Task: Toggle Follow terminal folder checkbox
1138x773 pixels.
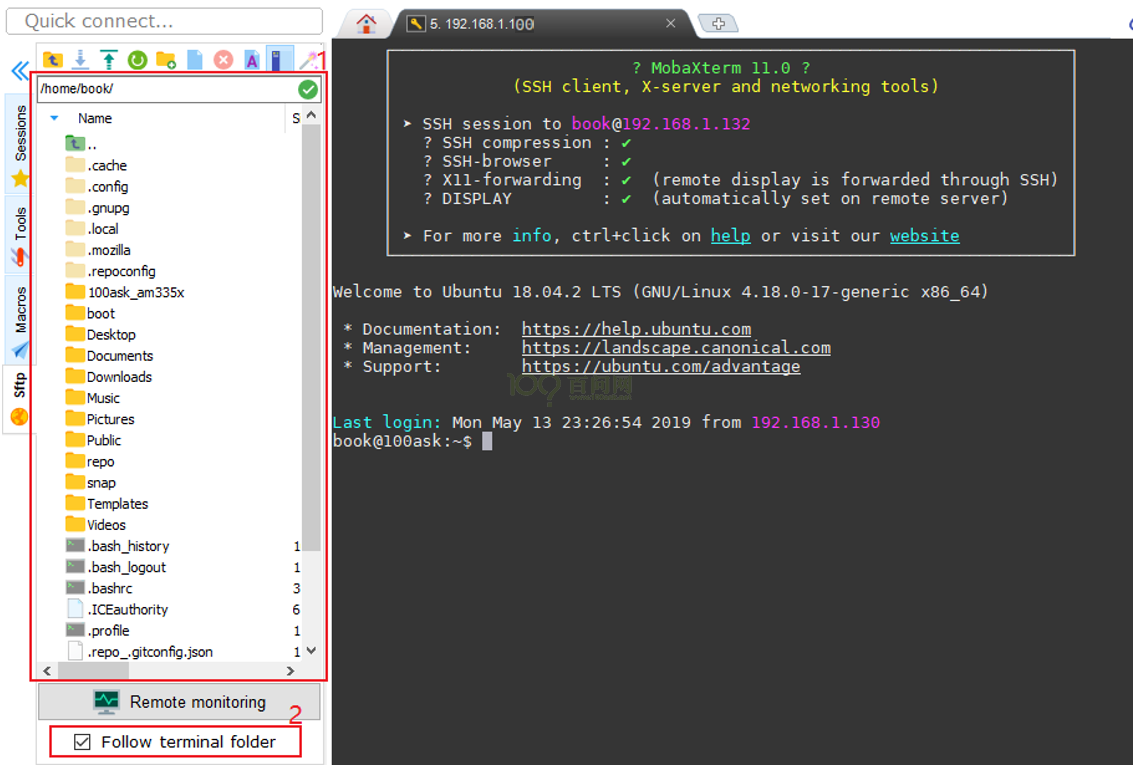Action: [82, 742]
